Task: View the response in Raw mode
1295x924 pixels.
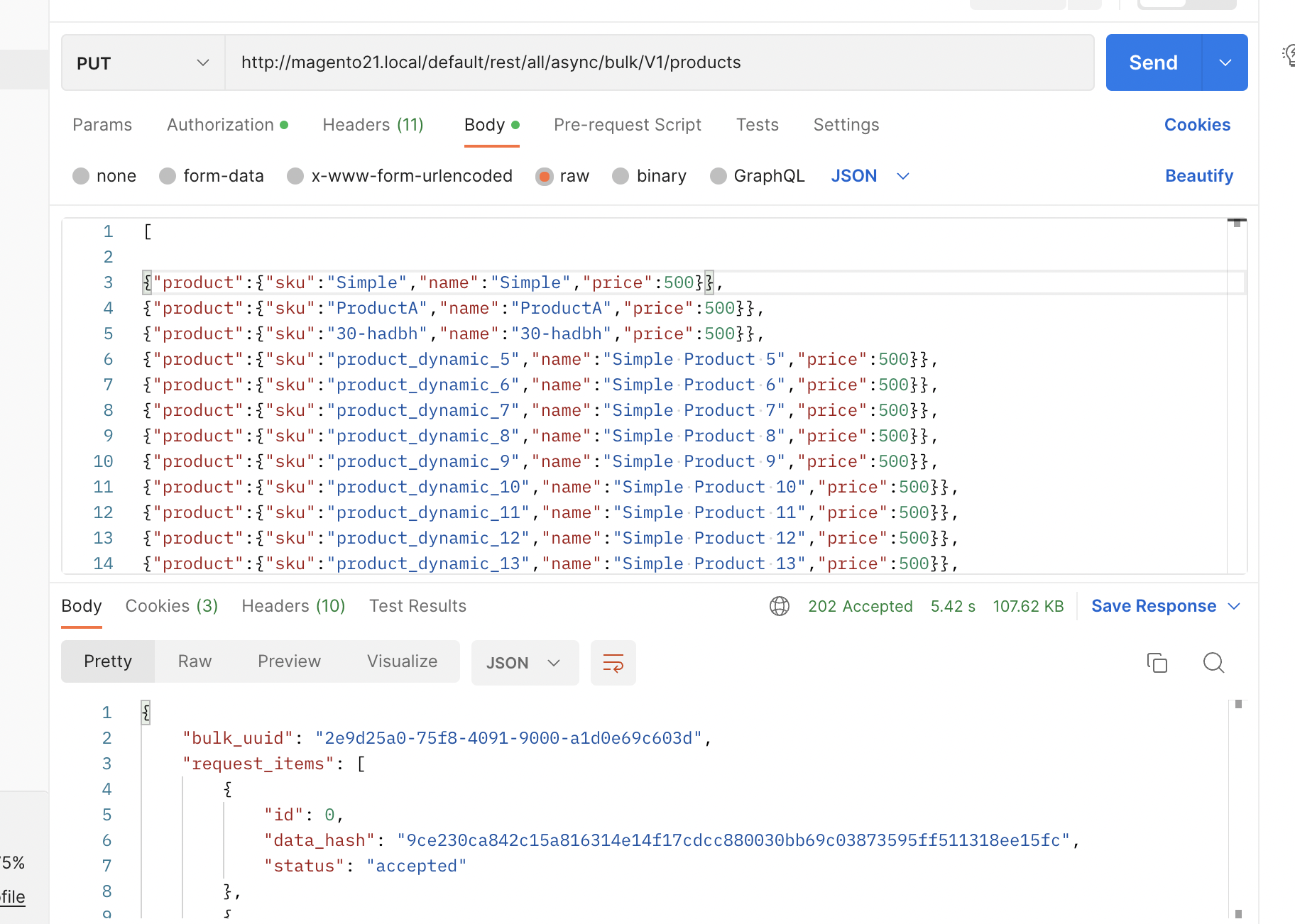Action: tap(194, 661)
